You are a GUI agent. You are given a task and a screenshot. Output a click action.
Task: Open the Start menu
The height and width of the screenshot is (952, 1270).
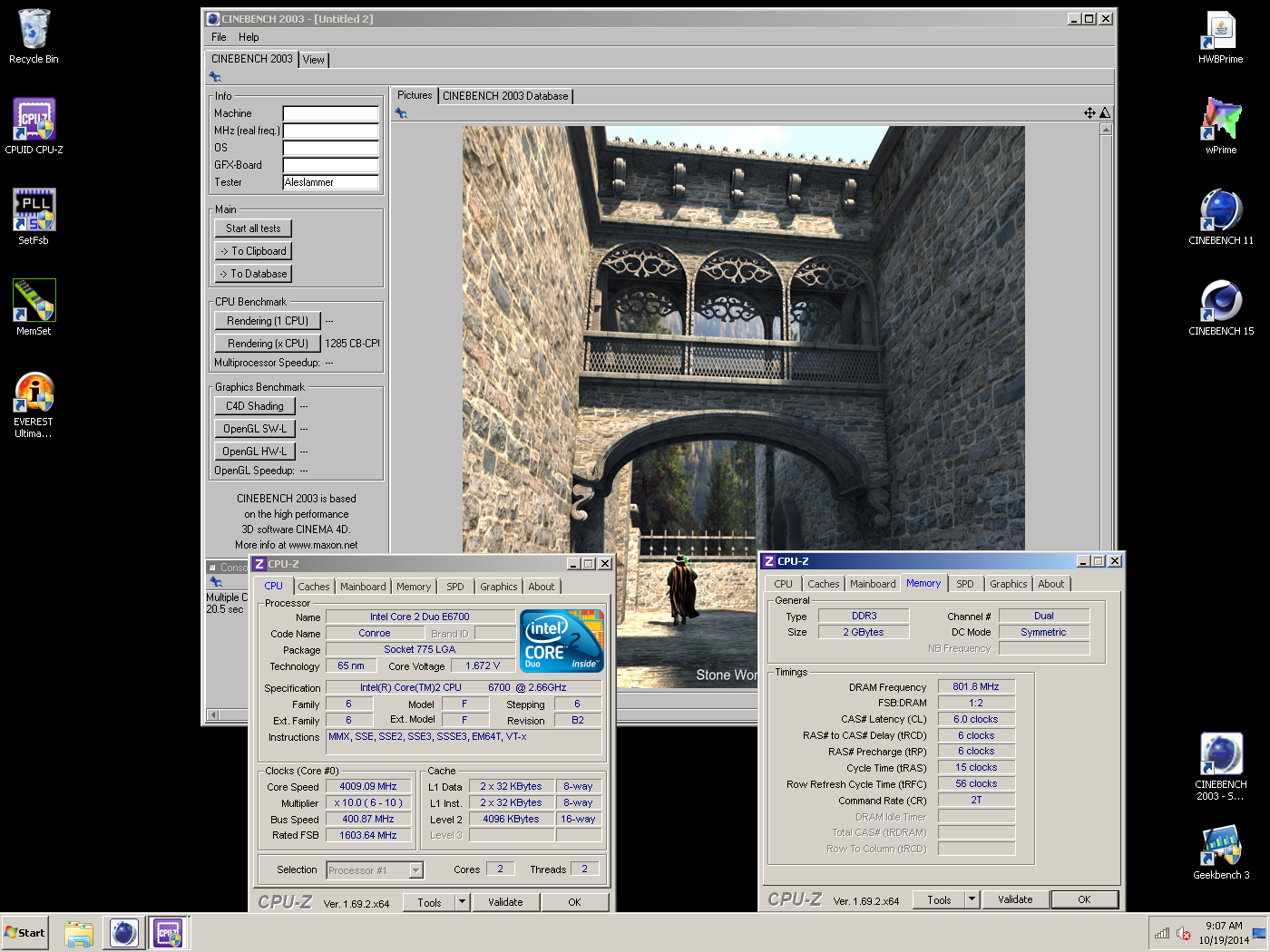click(25, 933)
